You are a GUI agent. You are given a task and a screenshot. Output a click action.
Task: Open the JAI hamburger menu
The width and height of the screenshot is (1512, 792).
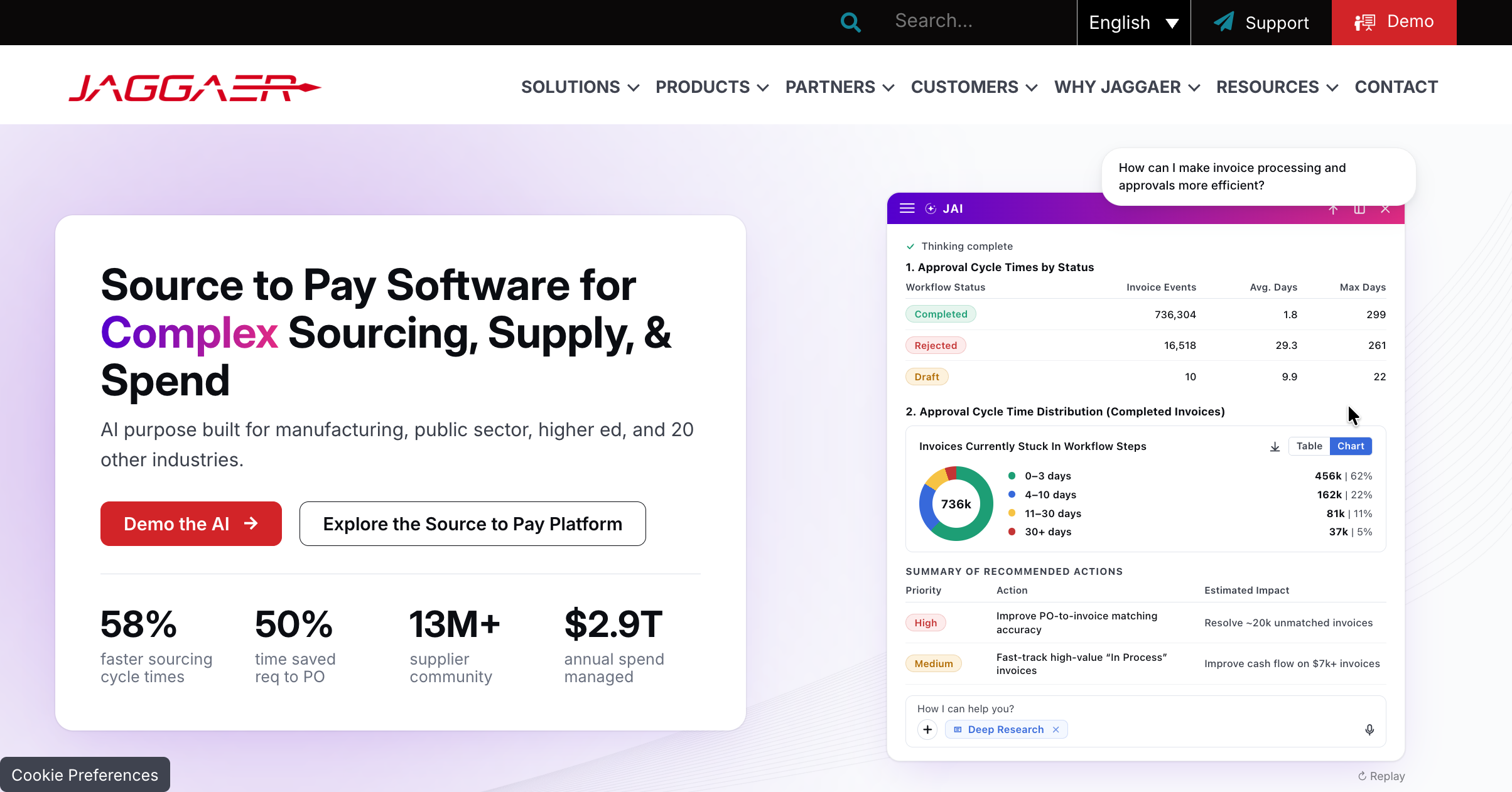(907, 208)
